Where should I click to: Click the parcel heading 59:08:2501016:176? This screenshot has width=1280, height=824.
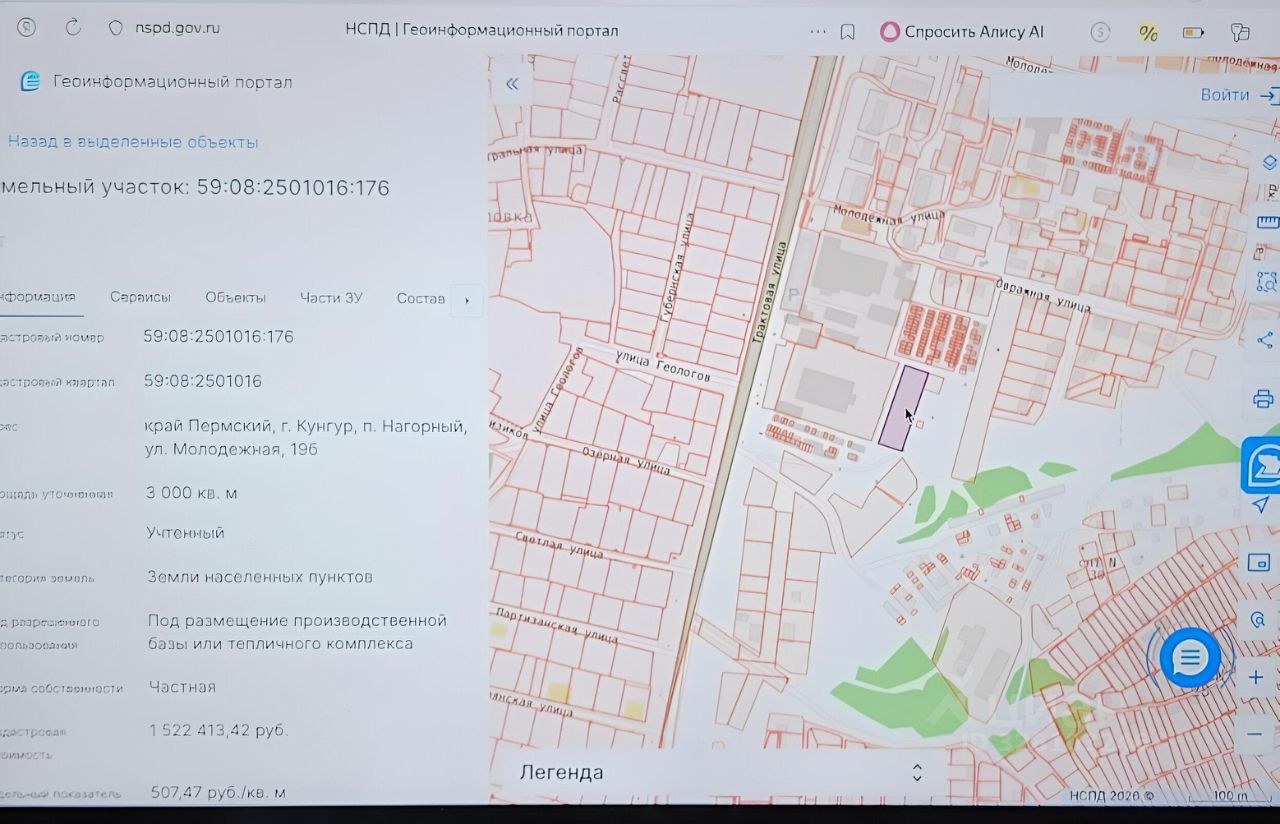293,187
